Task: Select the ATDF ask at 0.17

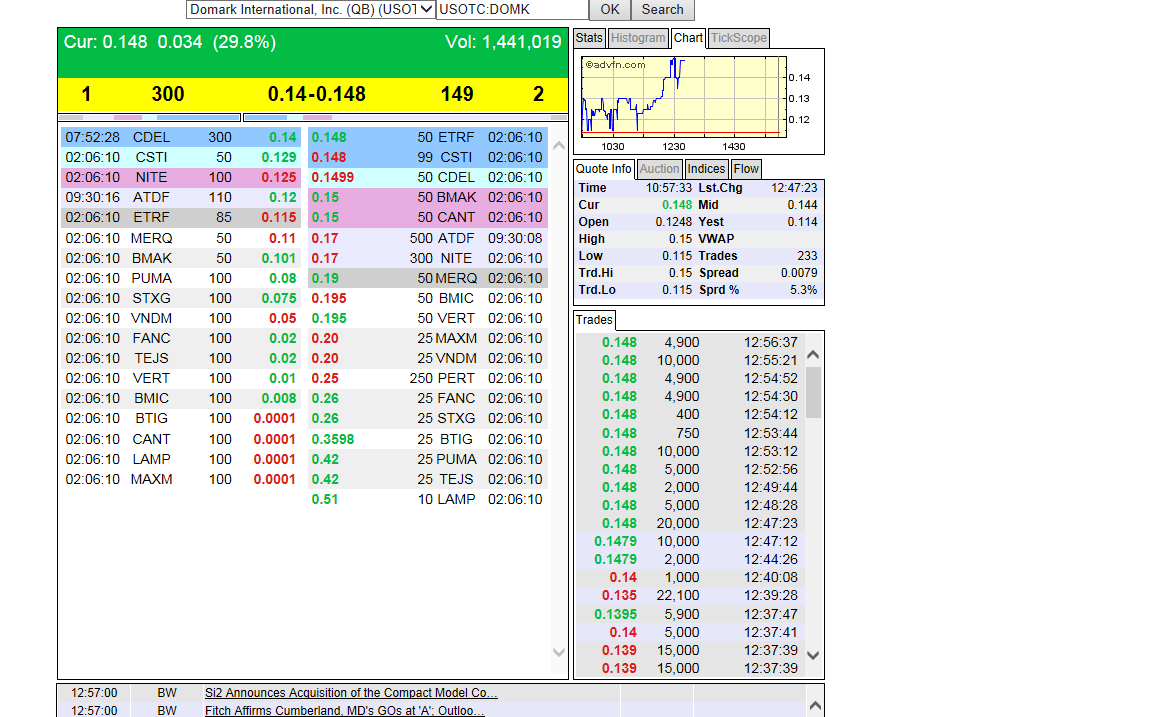Action: pos(428,238)
